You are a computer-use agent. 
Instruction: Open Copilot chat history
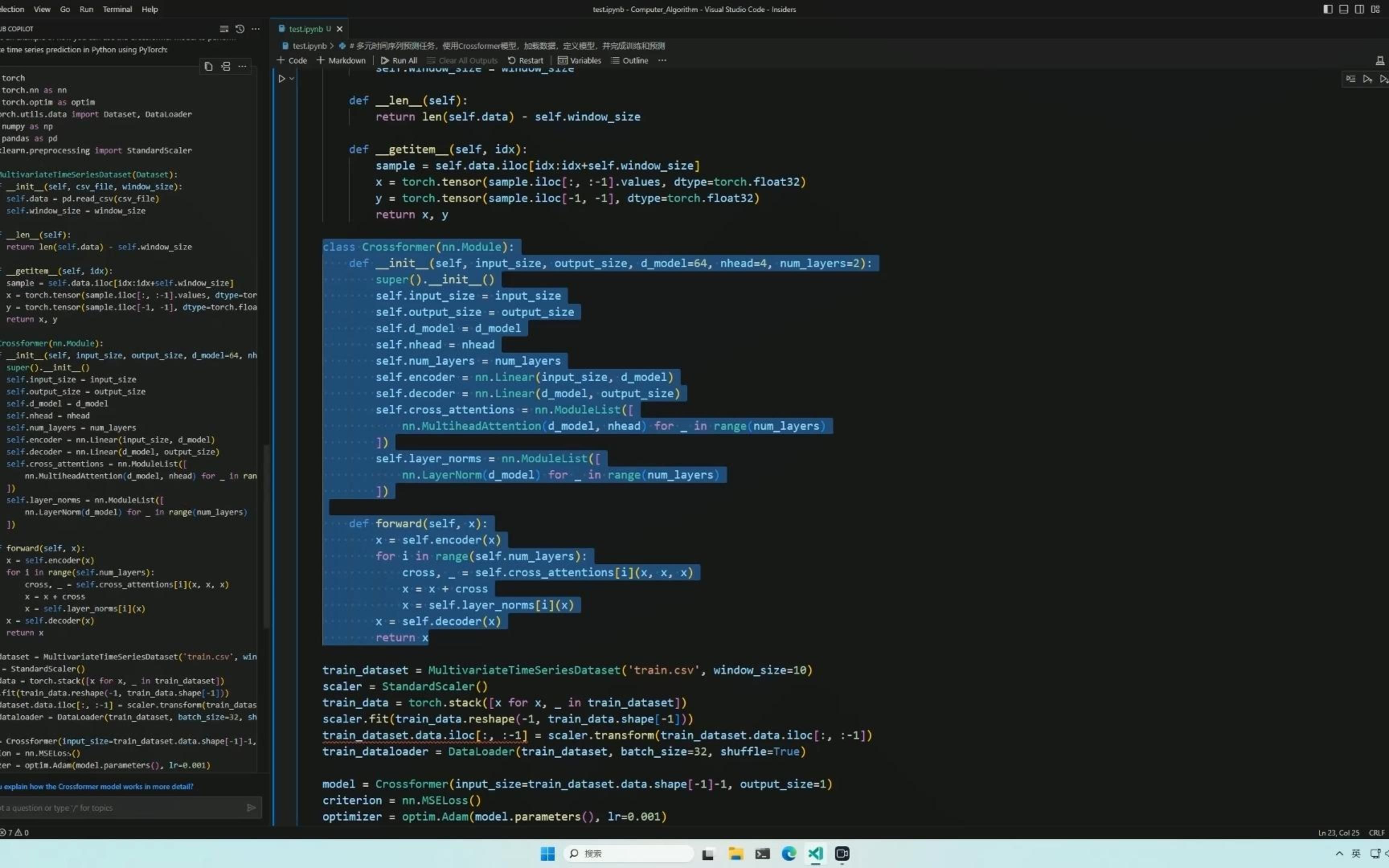pyautogui.click(x=240, y=29)
